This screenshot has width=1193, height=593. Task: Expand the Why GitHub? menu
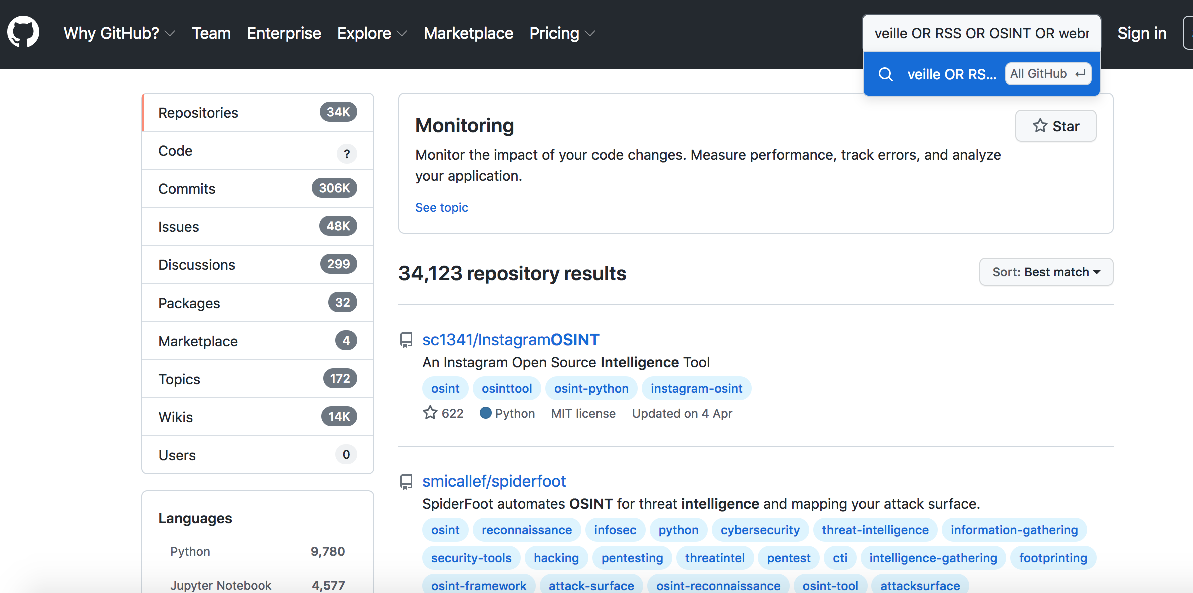[x=119, y=33]
